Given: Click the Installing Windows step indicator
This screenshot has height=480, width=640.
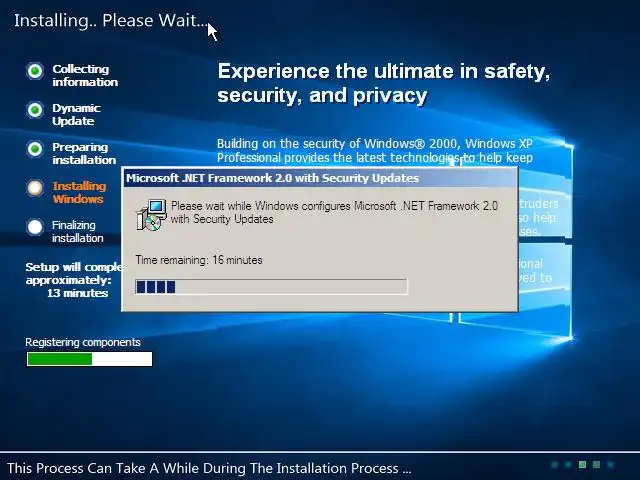Looking at the screenshot, I should [x=35, y=188].
